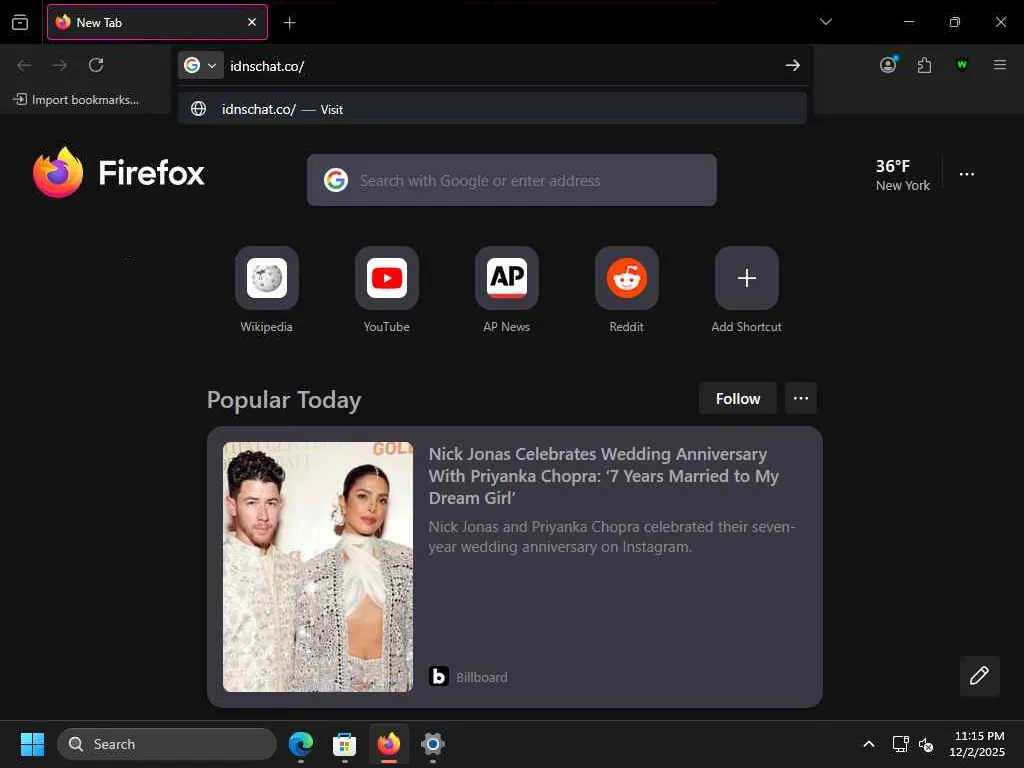The height and width of the screenshot is (768, 1024).
Task: Click the 36°F New York weather widget
Action: [x=902, y=175]
